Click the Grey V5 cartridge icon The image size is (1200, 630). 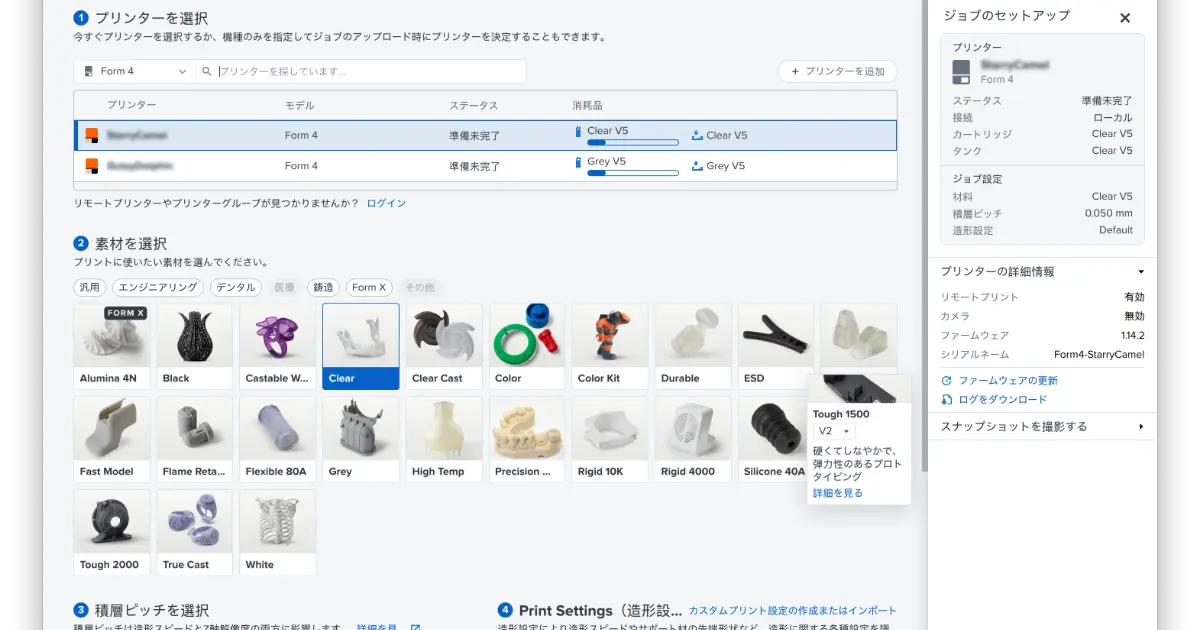click(x=578, y=161)
